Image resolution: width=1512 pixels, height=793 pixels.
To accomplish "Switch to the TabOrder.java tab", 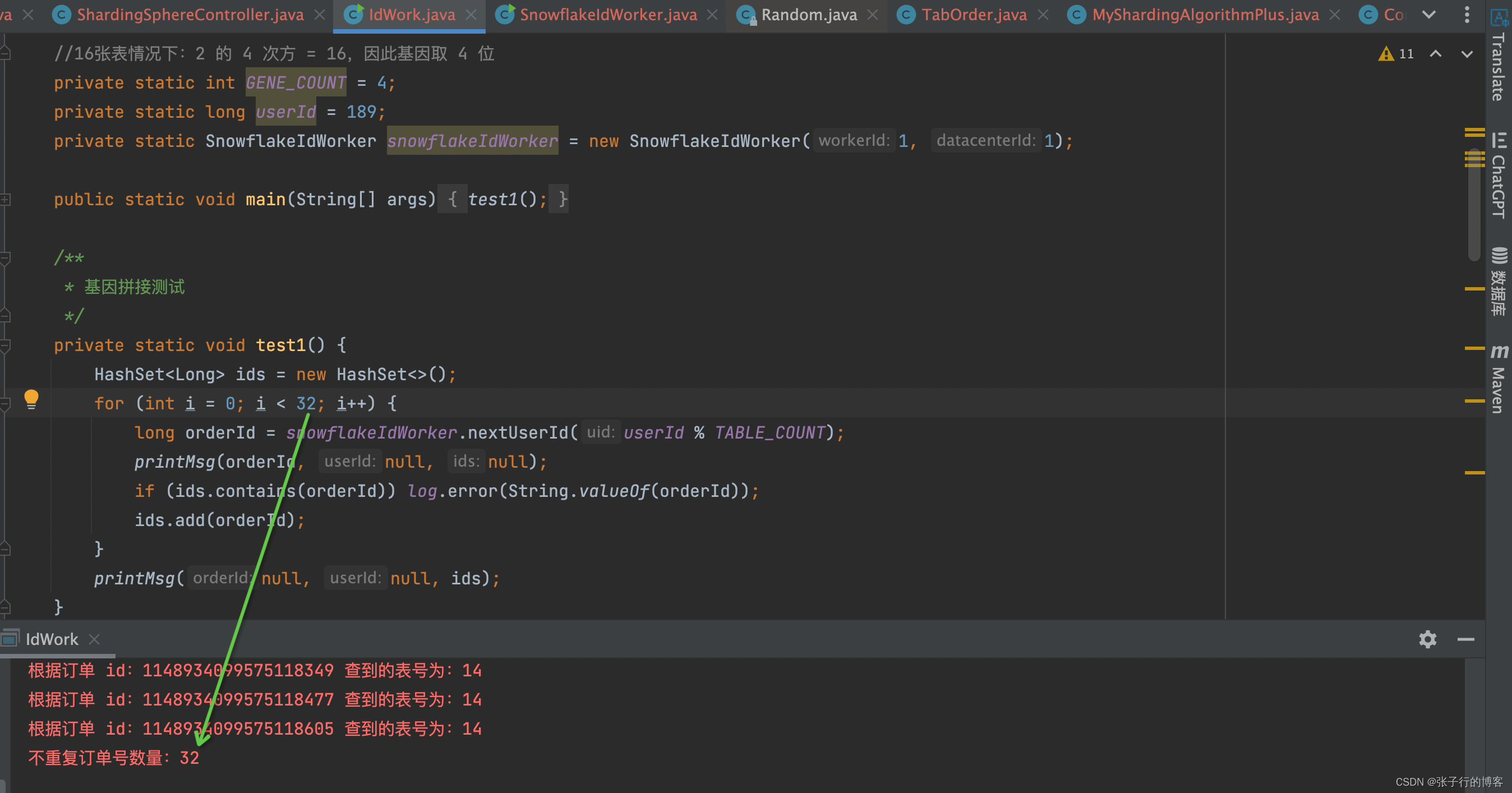I will pyautogui.click(x=974, y=15).
